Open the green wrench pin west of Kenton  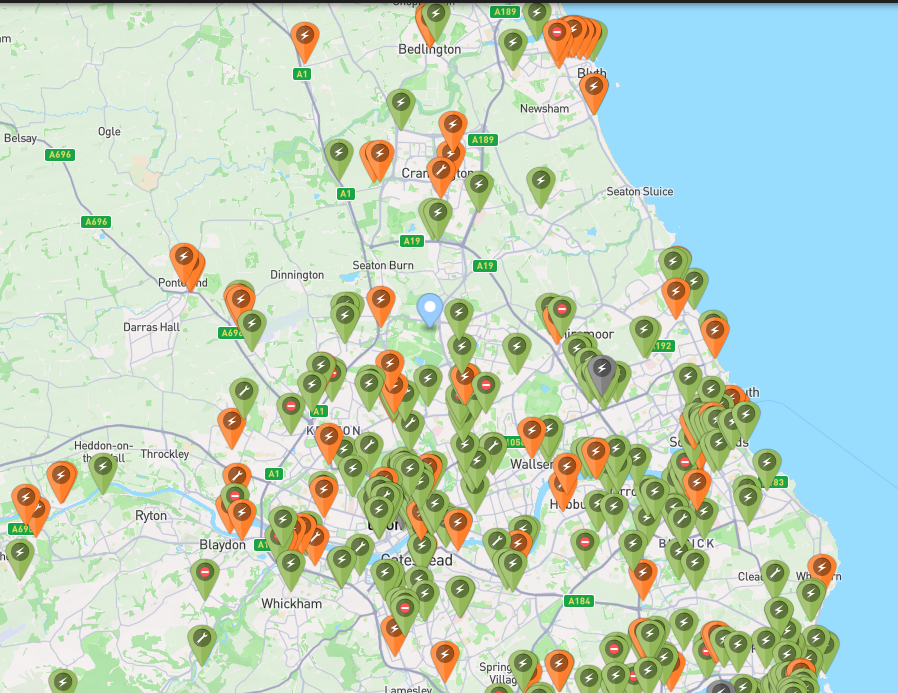[x=244, y=397]
